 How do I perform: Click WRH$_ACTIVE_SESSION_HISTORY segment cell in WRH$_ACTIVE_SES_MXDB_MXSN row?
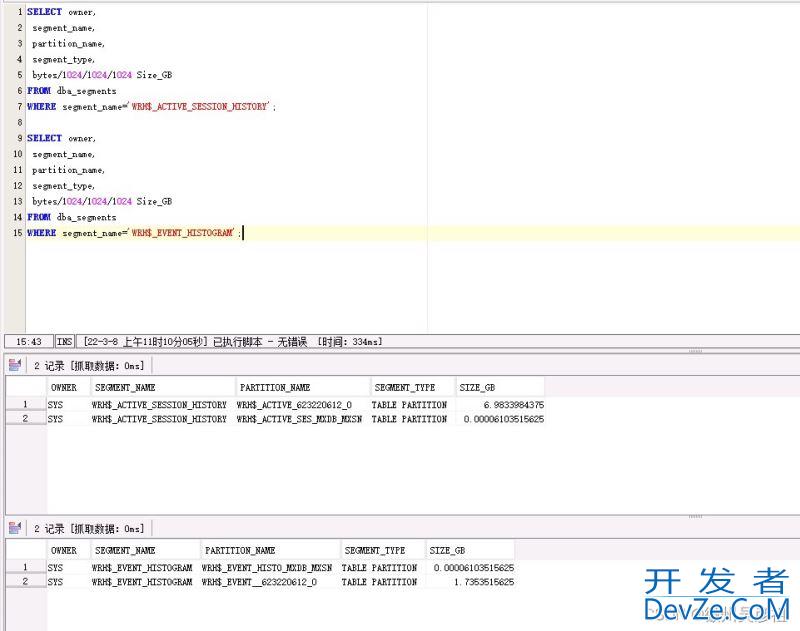(x=159, y=419)
